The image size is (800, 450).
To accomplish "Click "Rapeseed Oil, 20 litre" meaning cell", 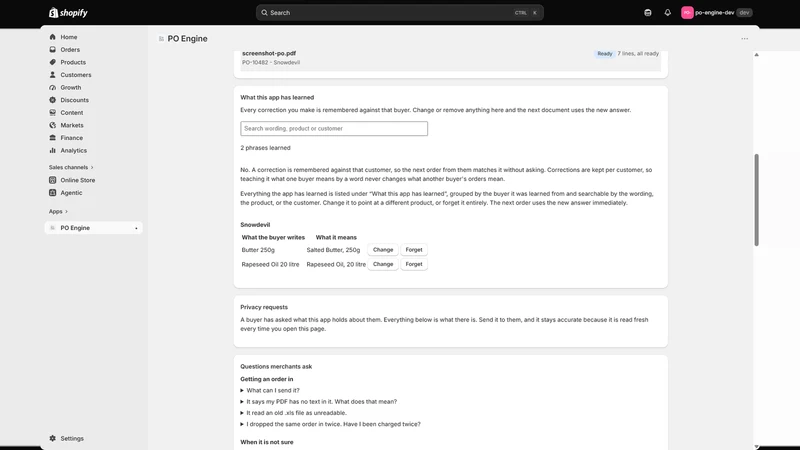I will pos(336,264).
